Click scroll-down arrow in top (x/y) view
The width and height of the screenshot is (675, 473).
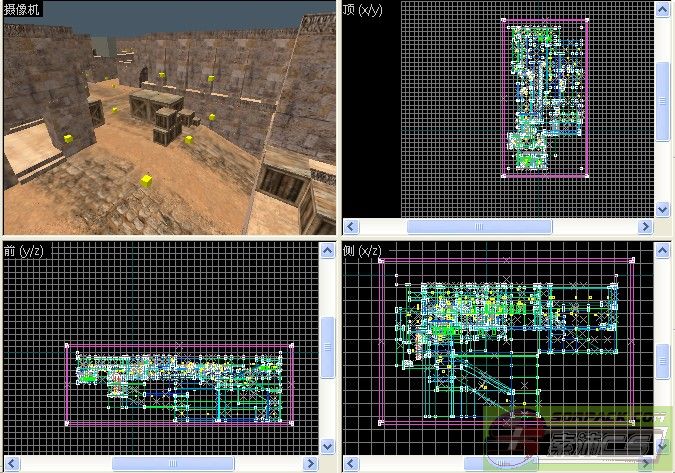click(662, 210)
